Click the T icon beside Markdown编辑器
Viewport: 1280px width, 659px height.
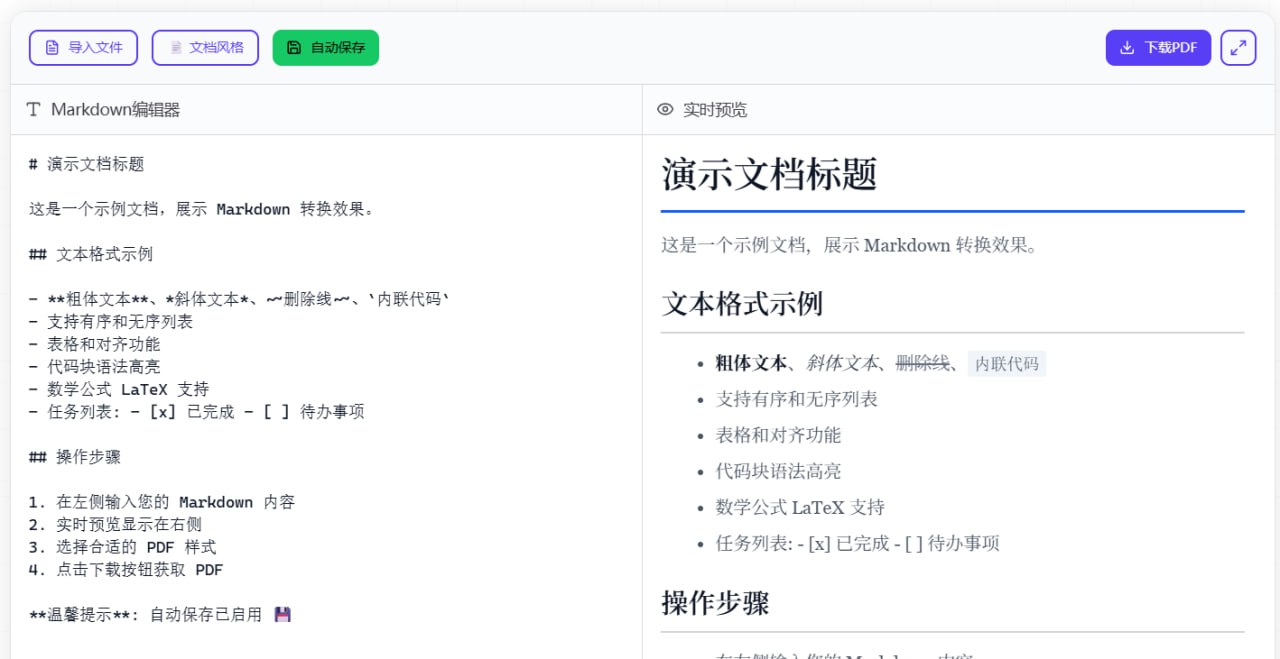(x=34, y=110)
